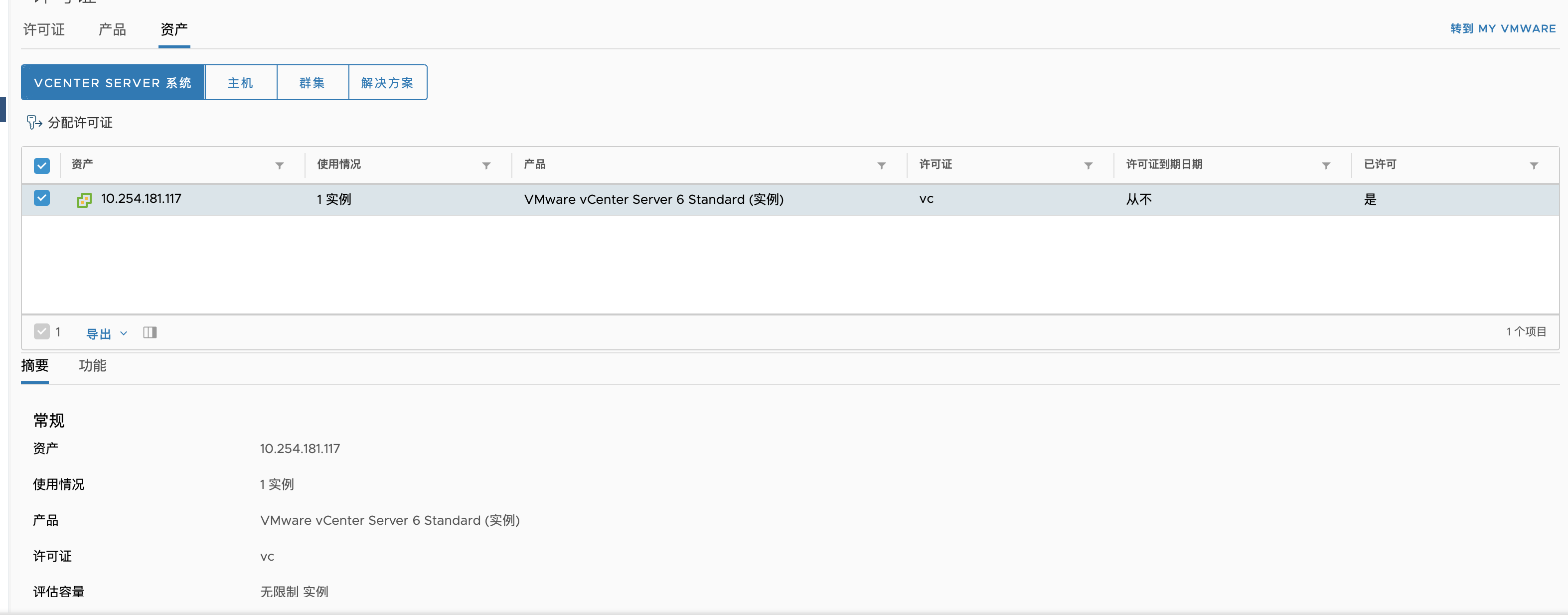Click the '从不' expiration cell
Viewport: 1568px width, 615px height.
1139,199
